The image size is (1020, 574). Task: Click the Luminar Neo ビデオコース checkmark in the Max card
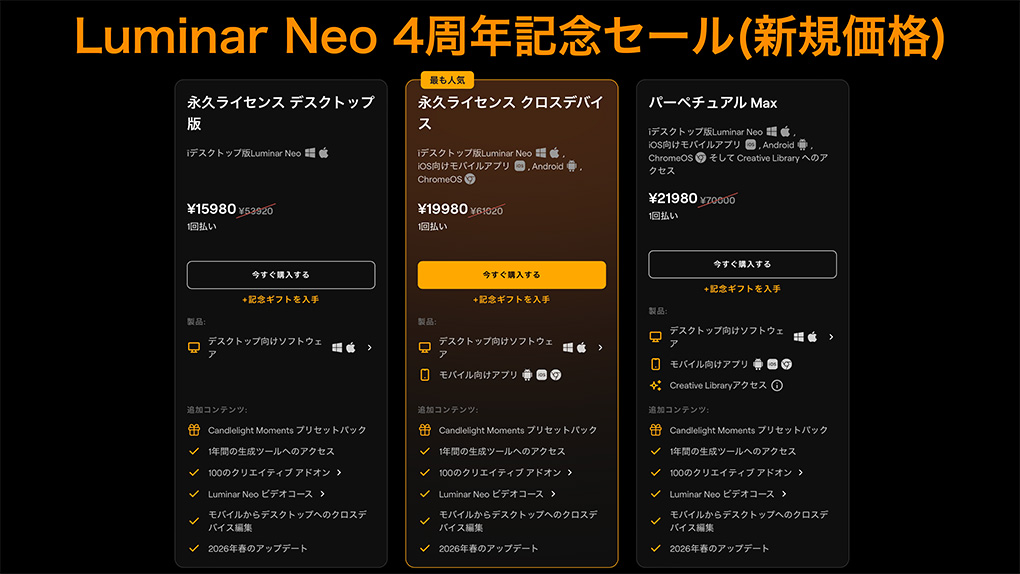(x=656, y=494)
